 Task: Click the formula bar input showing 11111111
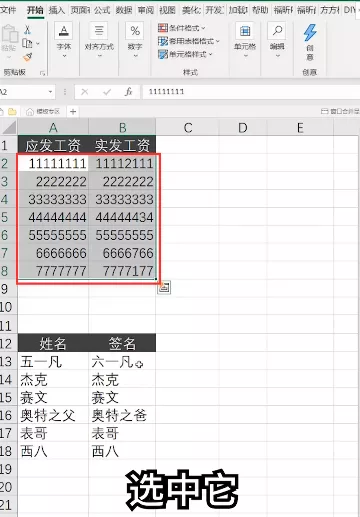250,92
